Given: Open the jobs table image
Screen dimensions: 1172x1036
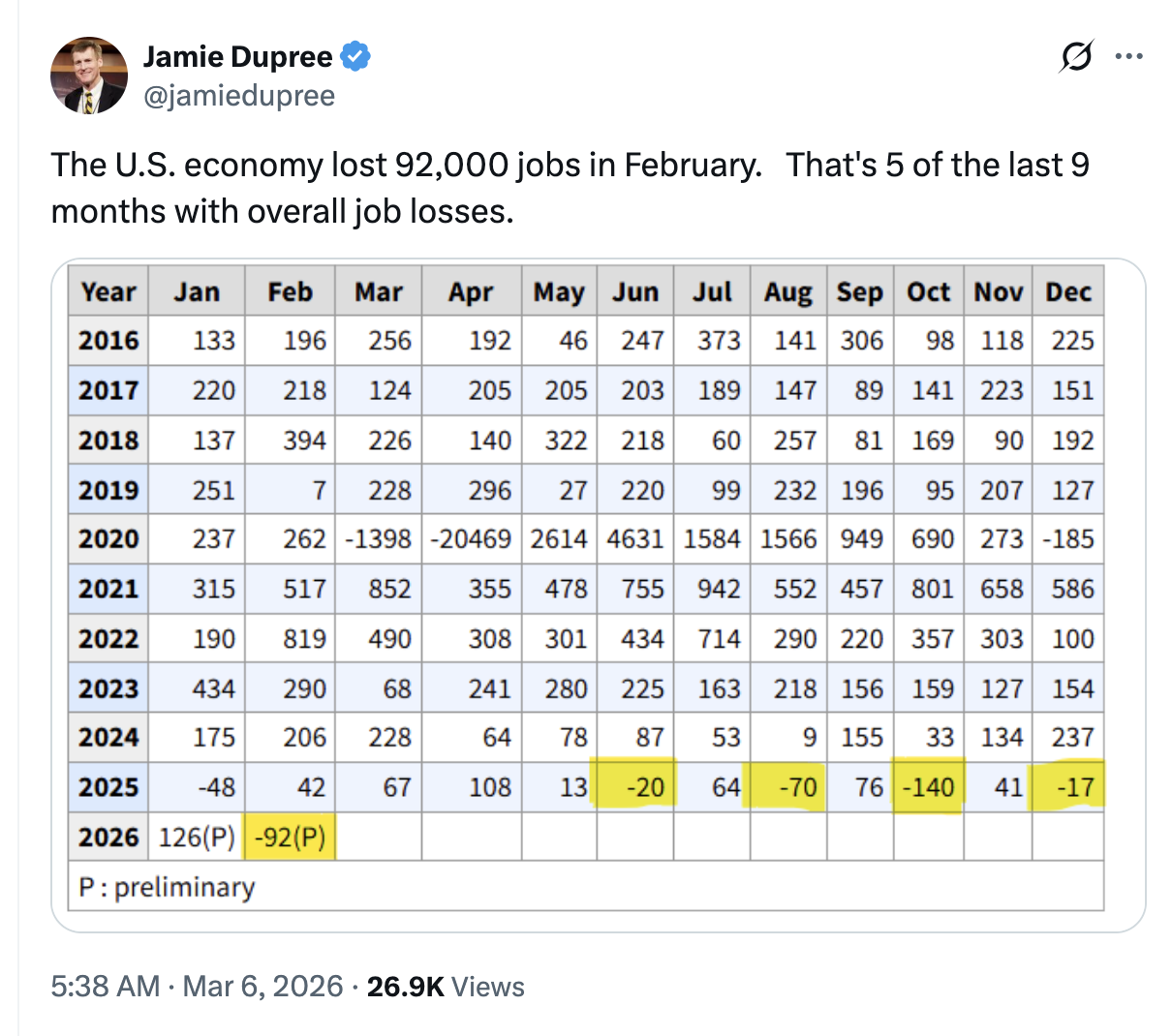Looking at the screenshot, I should pos(598,594).
